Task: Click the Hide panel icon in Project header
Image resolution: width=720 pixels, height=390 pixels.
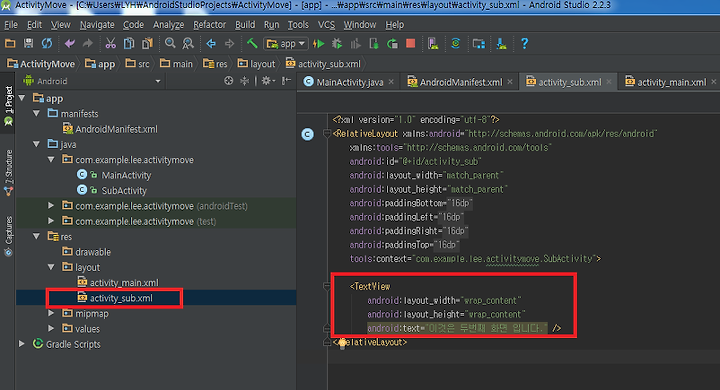Action: (287, 81)
